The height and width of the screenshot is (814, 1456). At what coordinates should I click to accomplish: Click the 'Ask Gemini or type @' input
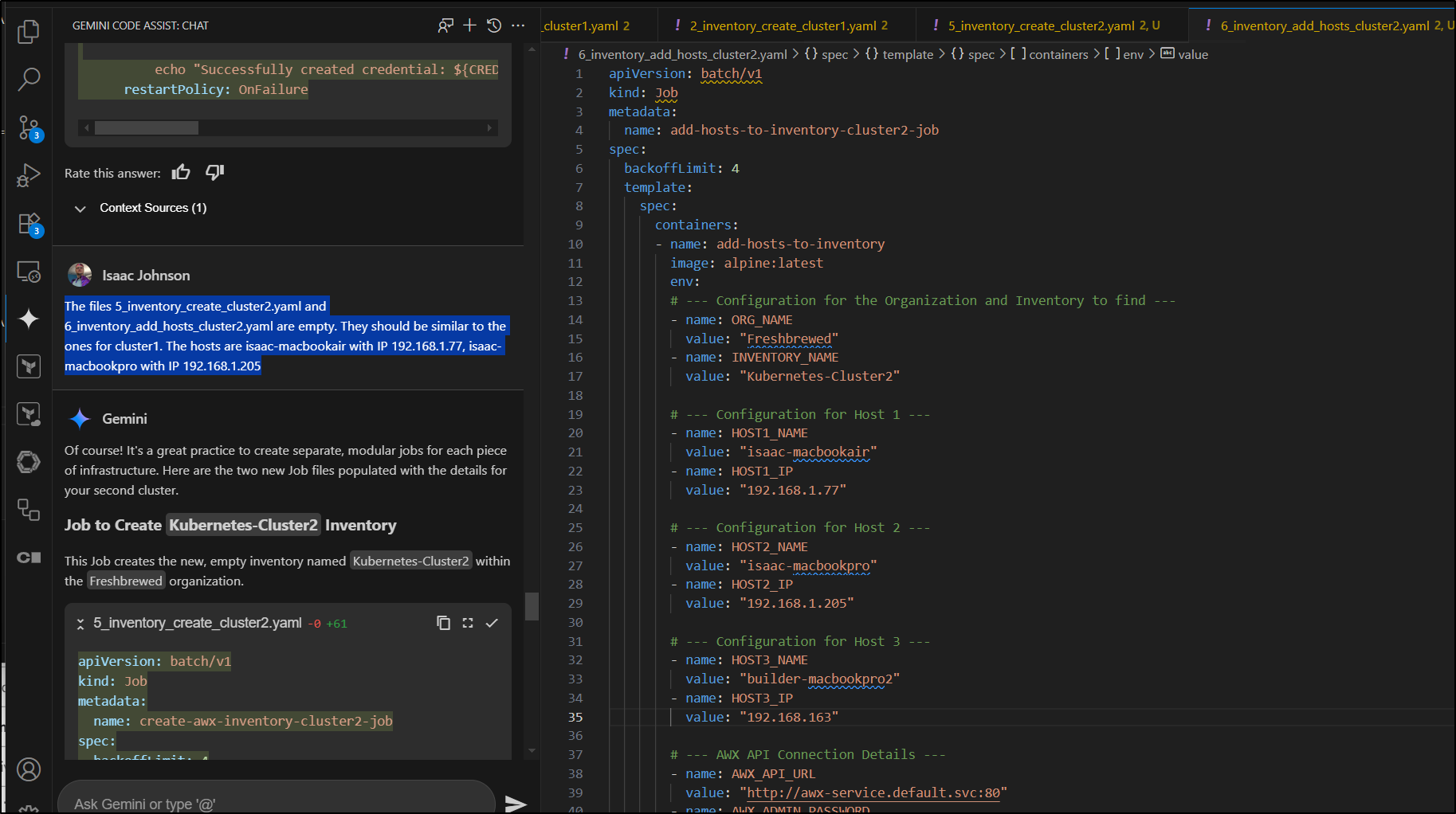coord(277,803)
